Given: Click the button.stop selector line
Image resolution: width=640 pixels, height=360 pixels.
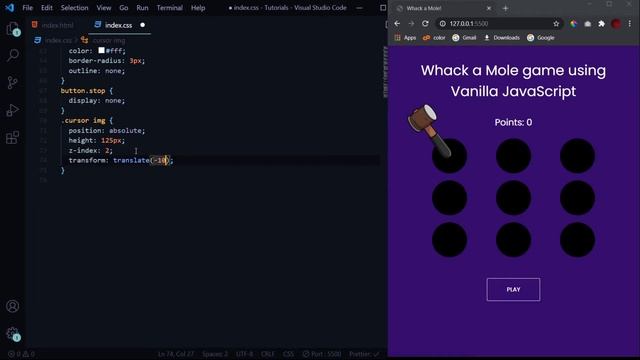Looking at the screenshot, I should click(87, 91).
